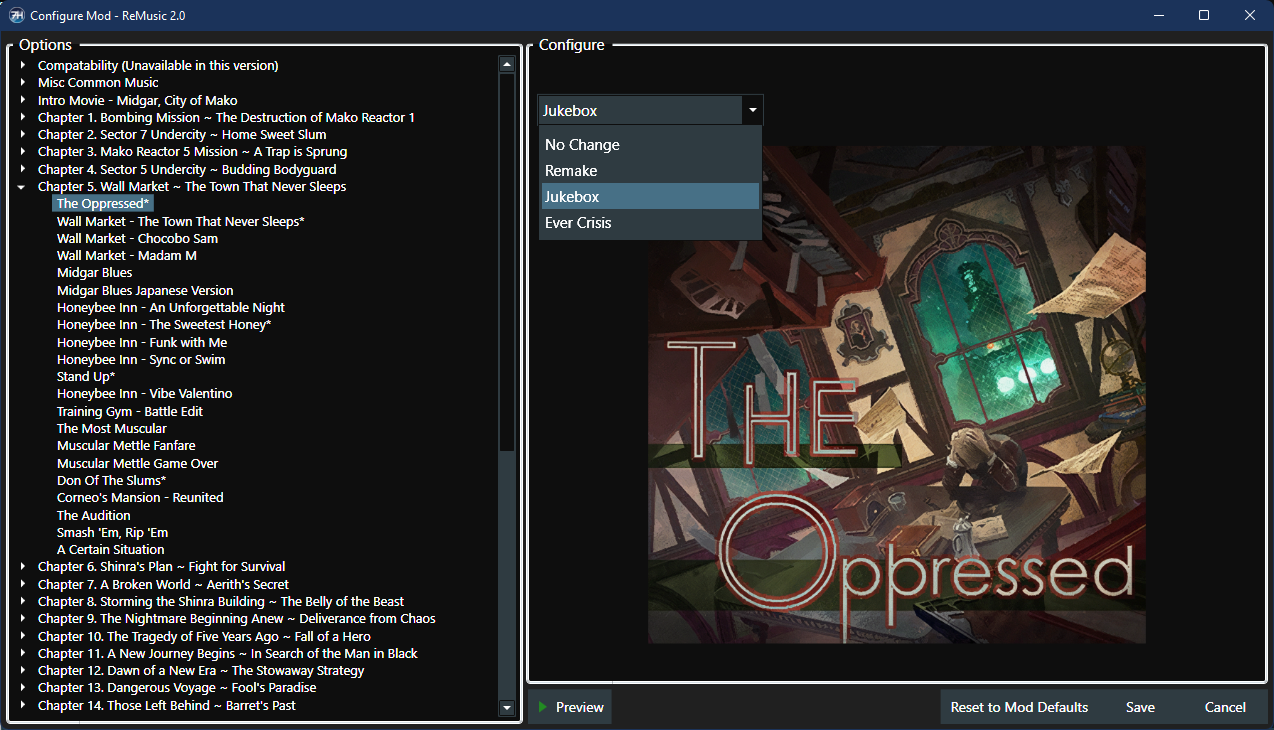Image resolution: width=1274 pixels, height=730 pixels.
Task: Select Midgar Blues Japanese Version
Action: point(145,290)
